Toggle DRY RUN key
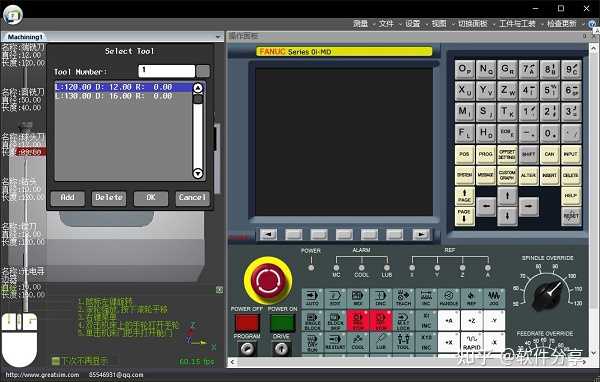The width and height of the screenshot is (600, 382). (x=312, y=342)
